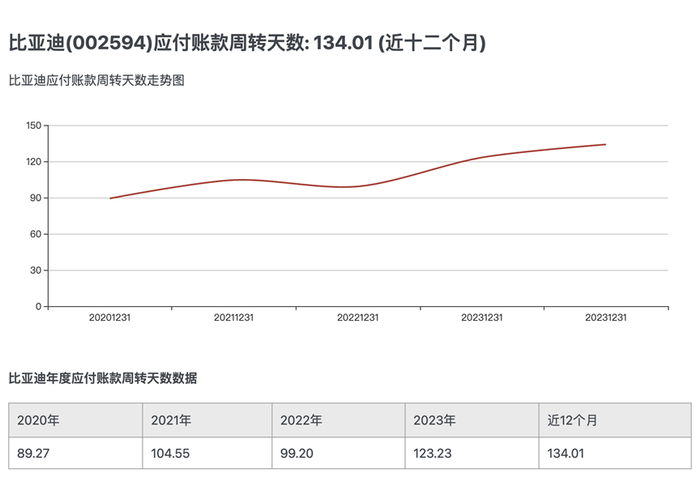Click the 2022年 table header cell
Screen dimensions: 700x503
point(338,420)
